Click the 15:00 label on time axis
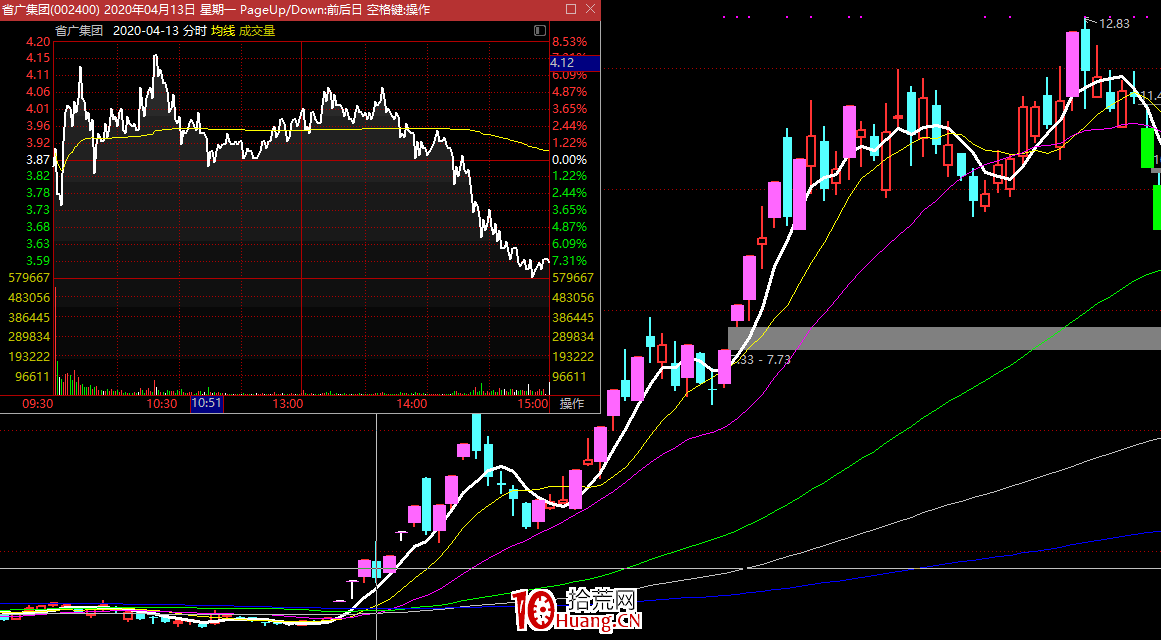1161x640 pixels. [x=533, y=404]
